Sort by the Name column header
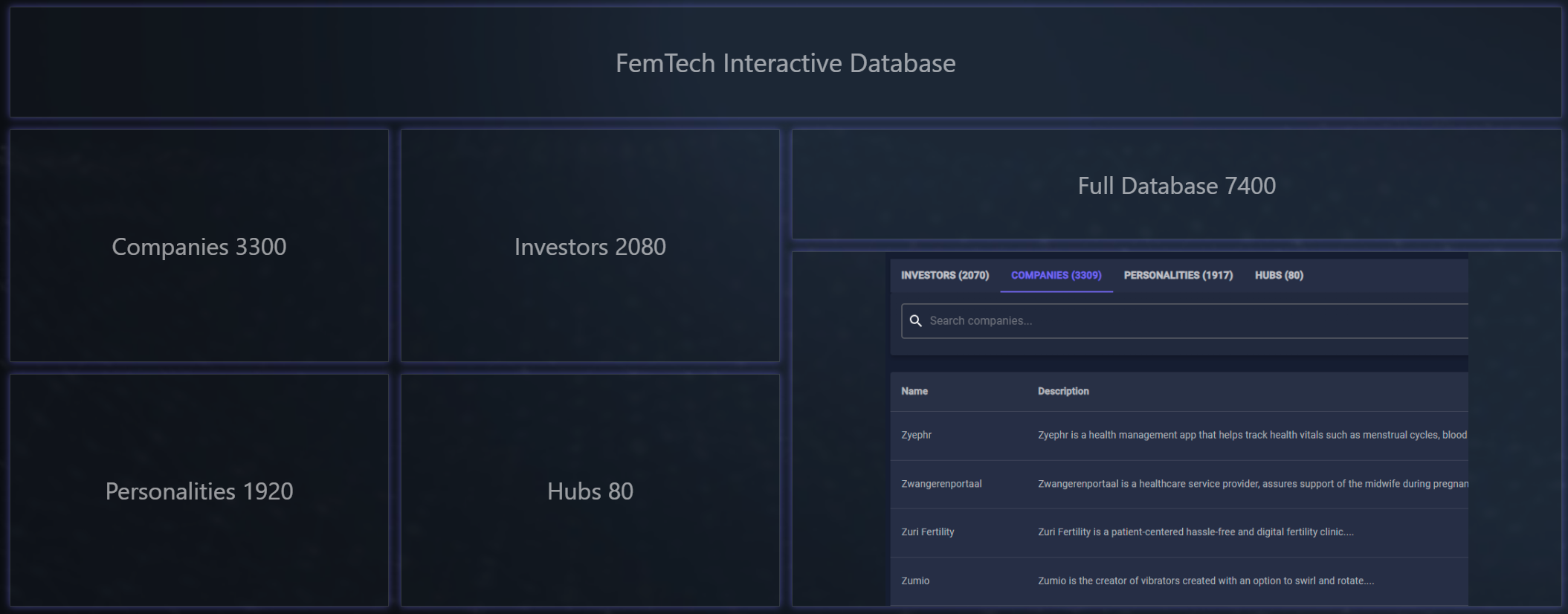This screenshot has height=614, width=1568. [914, 391]
